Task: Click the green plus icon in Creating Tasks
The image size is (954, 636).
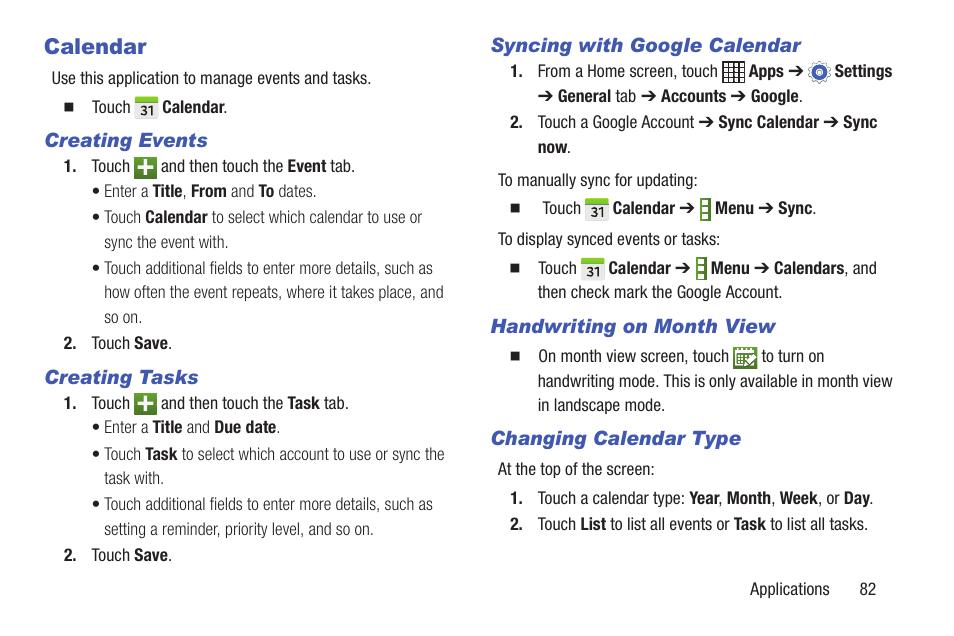Action: pyautogui.click(x=145, y=404)
